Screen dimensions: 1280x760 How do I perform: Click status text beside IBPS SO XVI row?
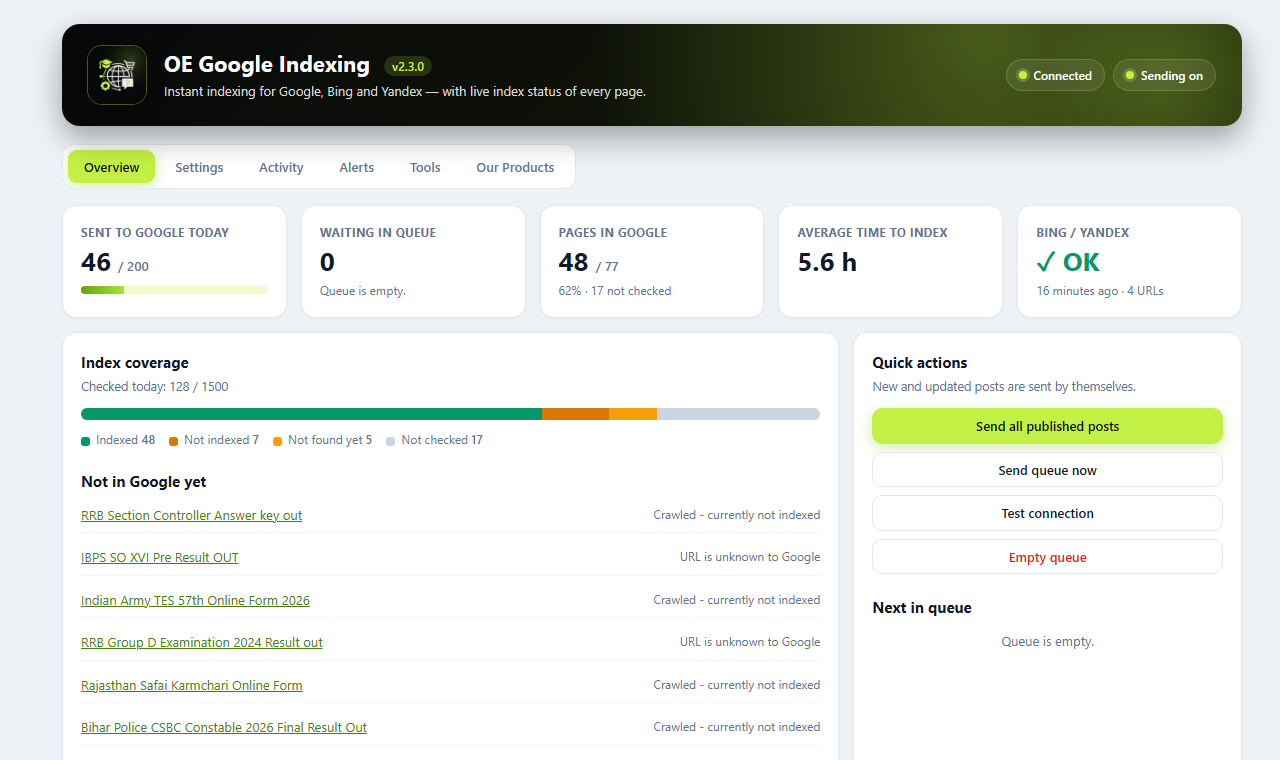tap(750, 558)
